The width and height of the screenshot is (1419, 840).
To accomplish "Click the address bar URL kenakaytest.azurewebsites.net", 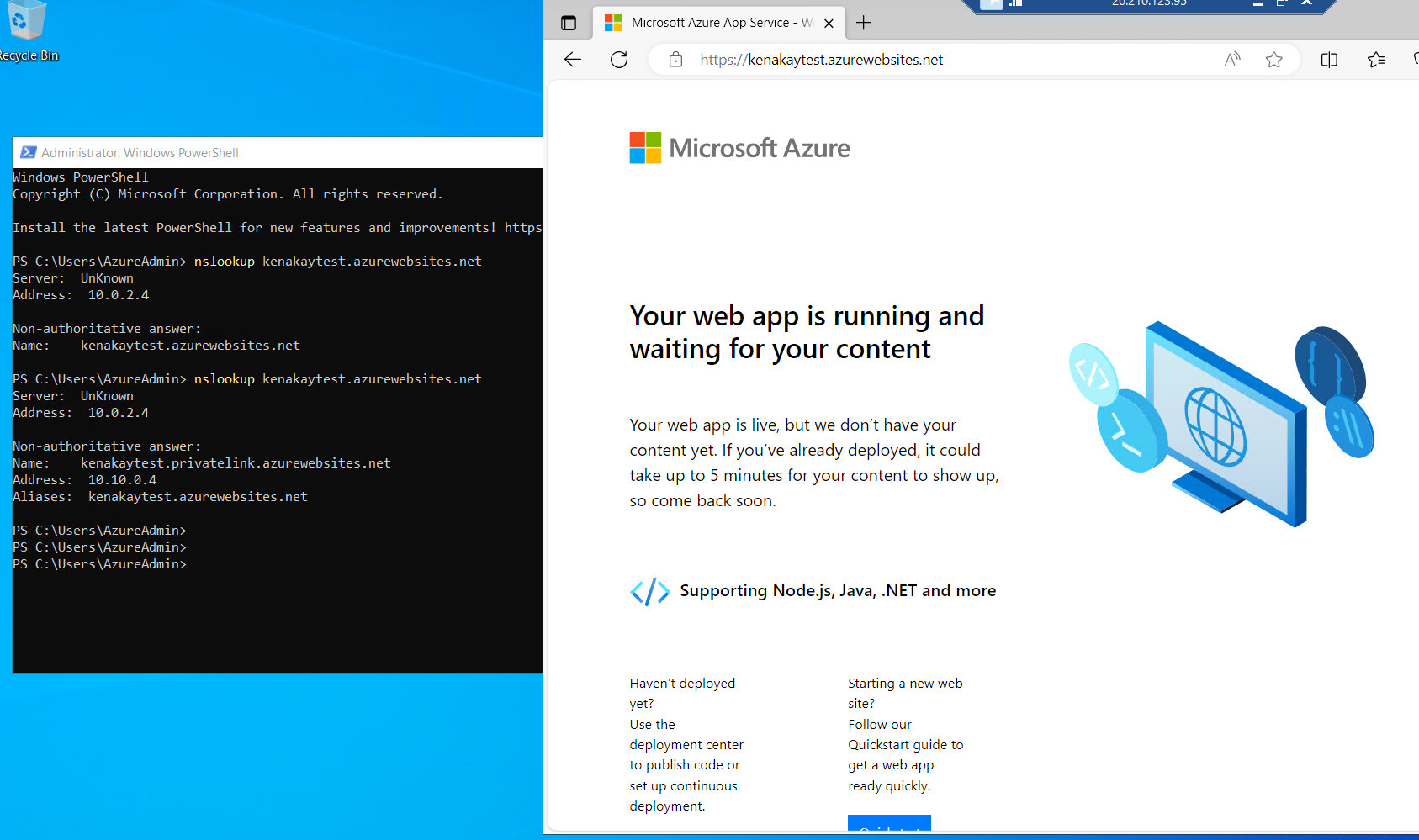I will pyautogui.click(x=822, y=60).
